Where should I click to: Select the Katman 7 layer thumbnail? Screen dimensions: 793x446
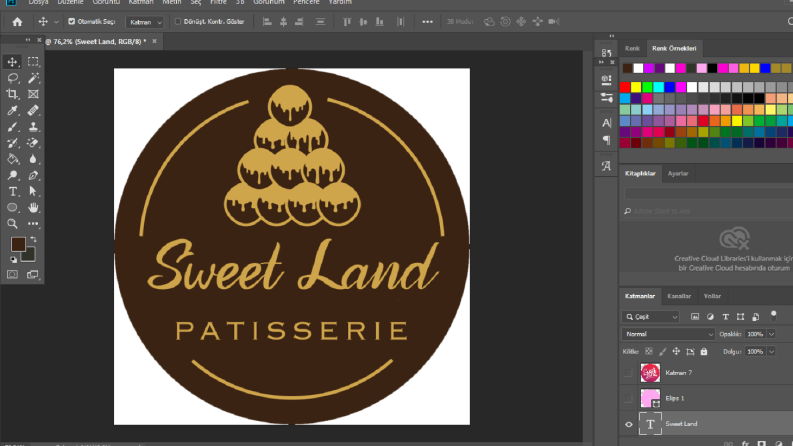[650, 373]
